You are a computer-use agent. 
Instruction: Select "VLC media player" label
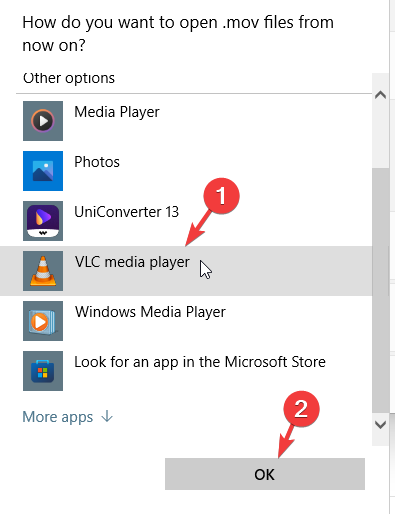(132, 262)
